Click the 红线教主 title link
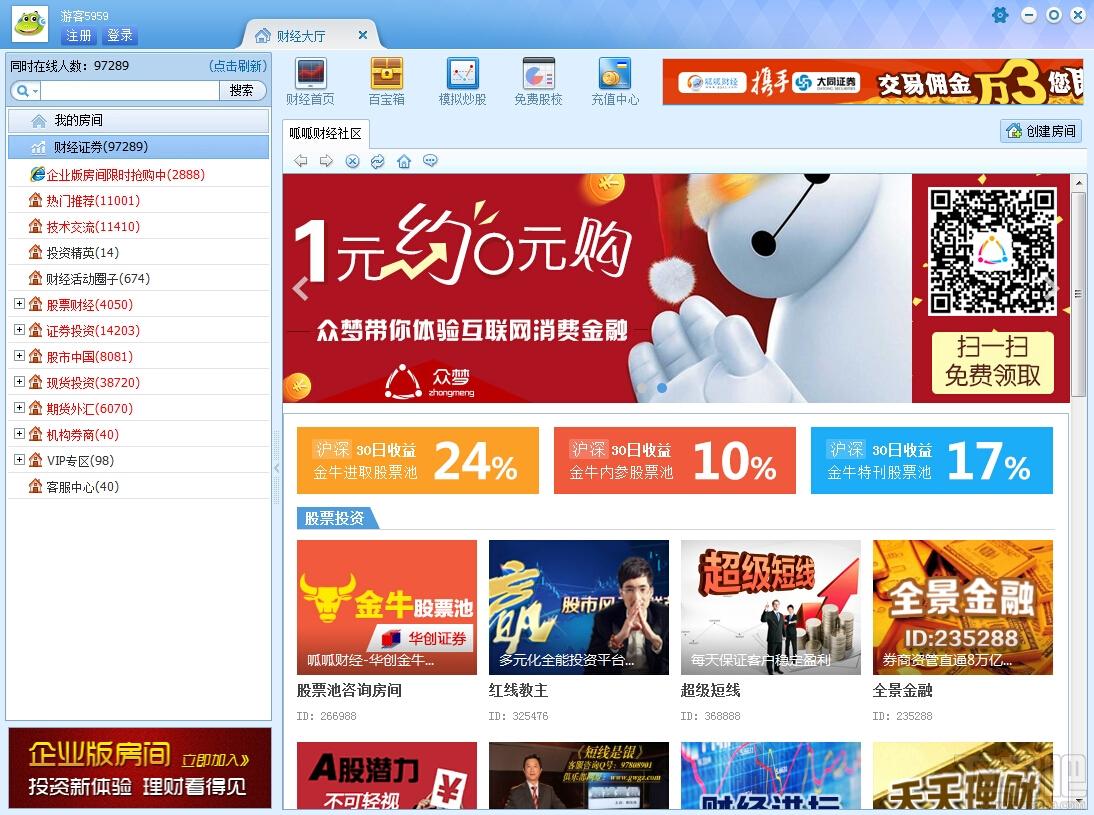The height and width of the screenshot is (815, 1094). click(518, 691)
